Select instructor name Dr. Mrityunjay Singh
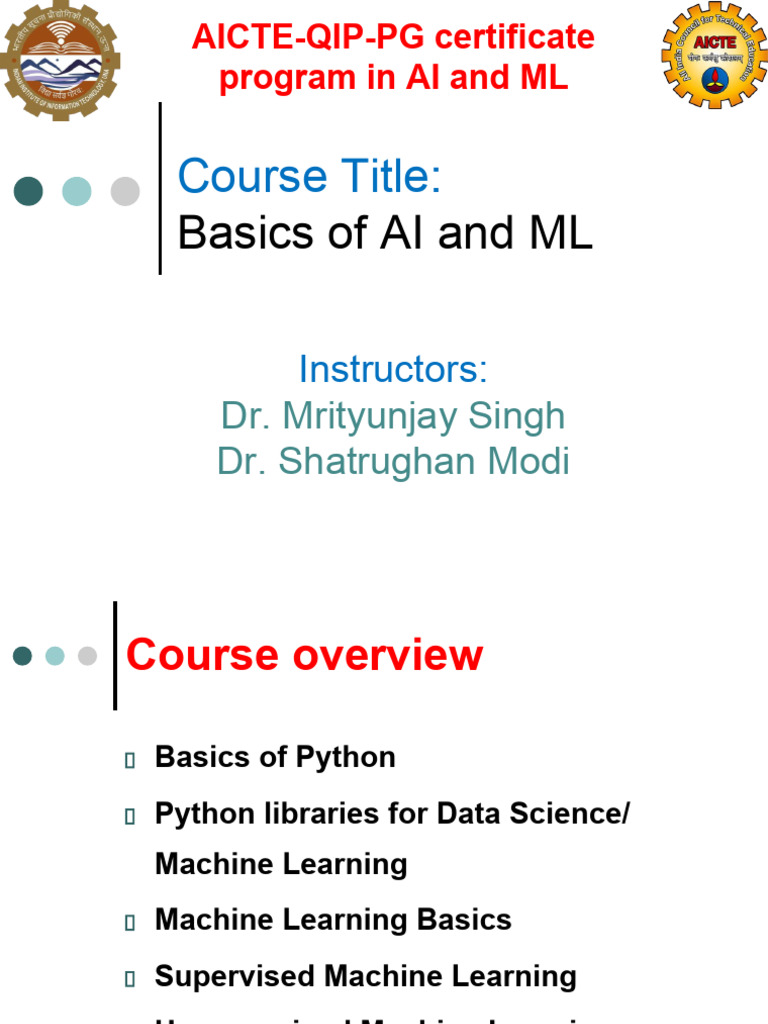The height and width of the screenshot is (1024, 768). (x=393, y=417)
